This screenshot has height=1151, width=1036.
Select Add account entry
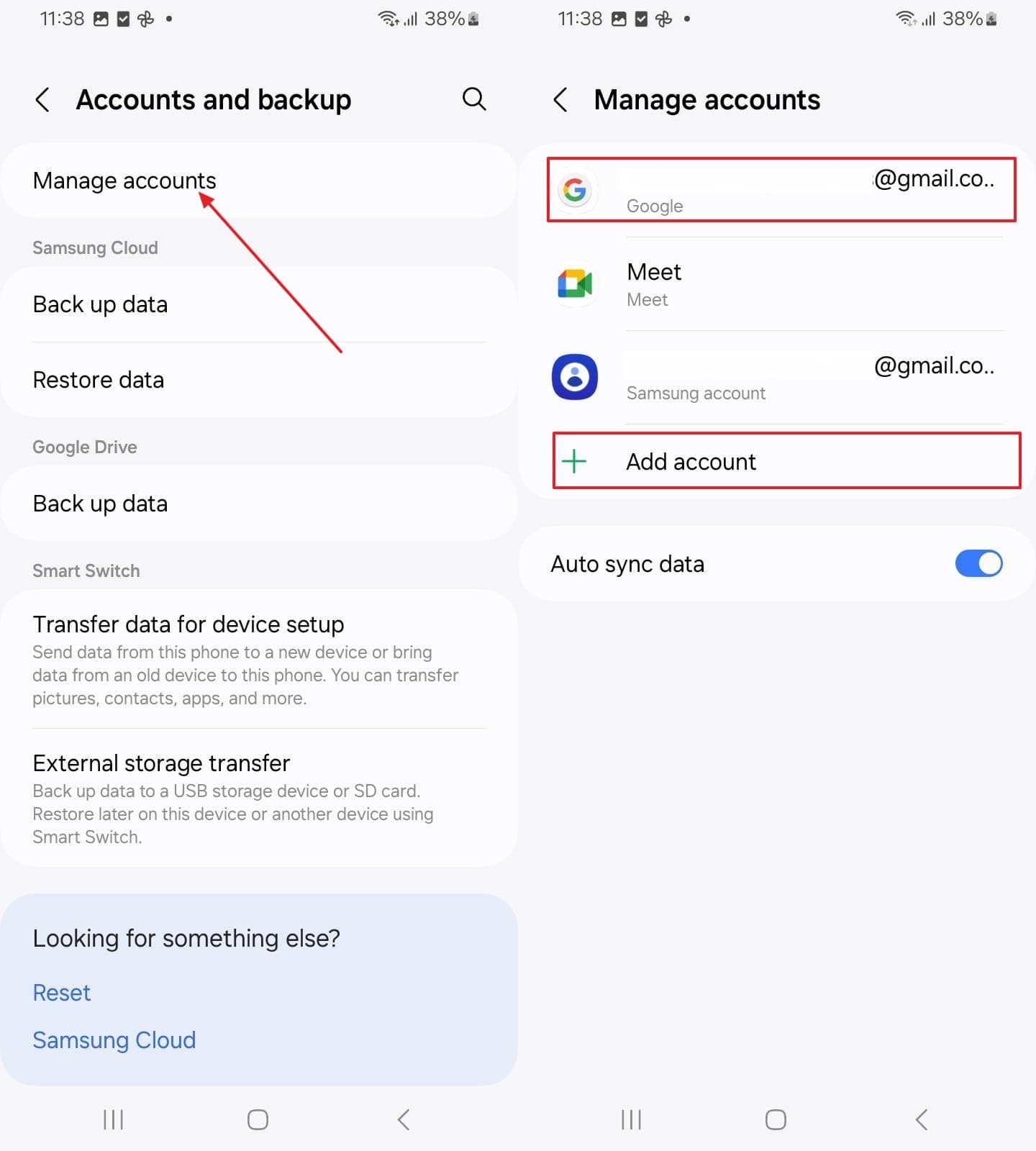(x=786, y=461)
